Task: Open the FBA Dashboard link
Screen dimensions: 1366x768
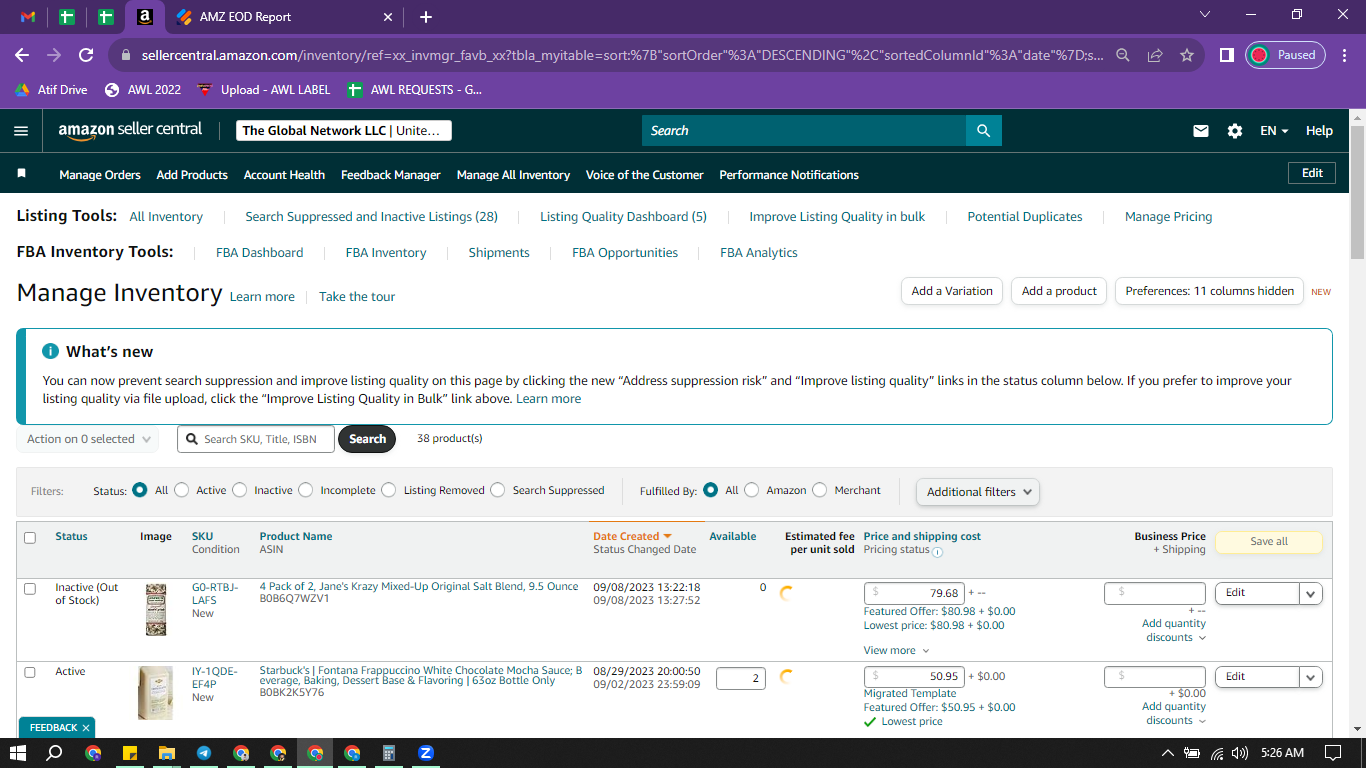Action: coord(259,253)
